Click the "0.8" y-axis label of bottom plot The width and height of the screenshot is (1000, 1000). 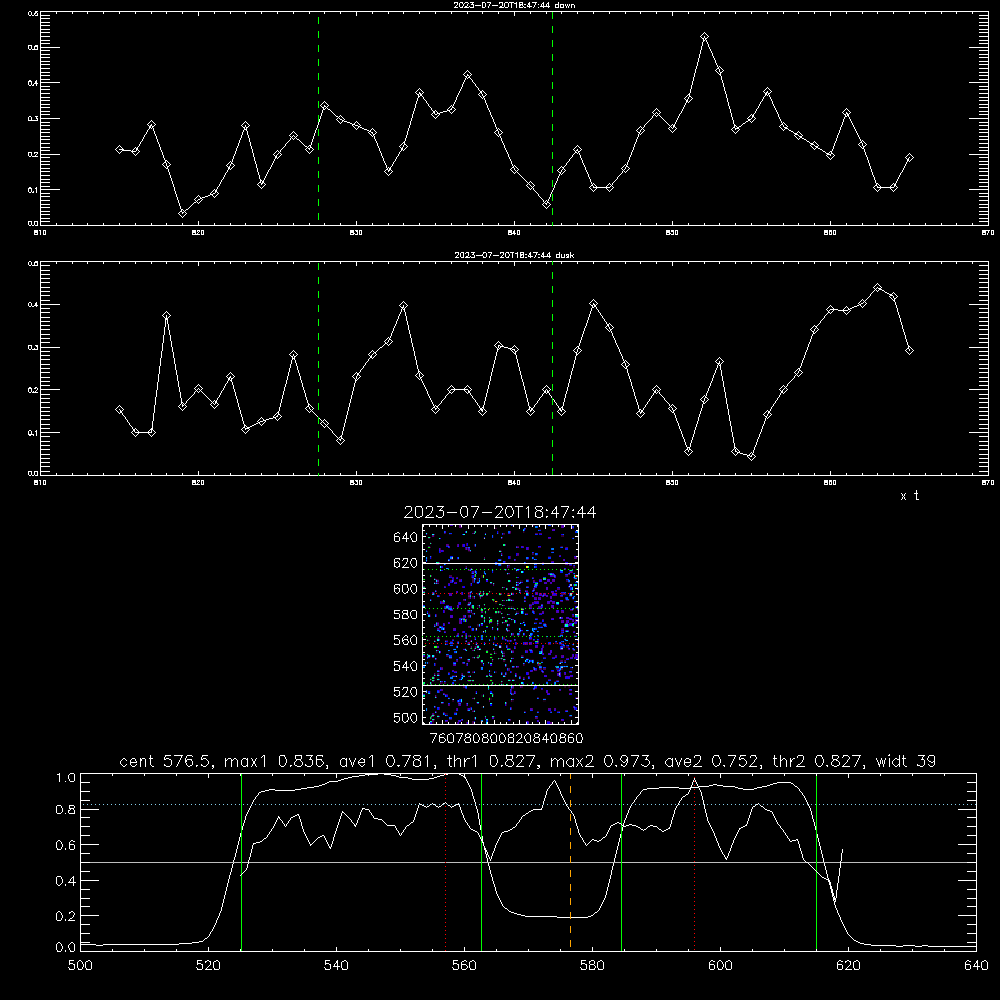click(x=66, y=810)
